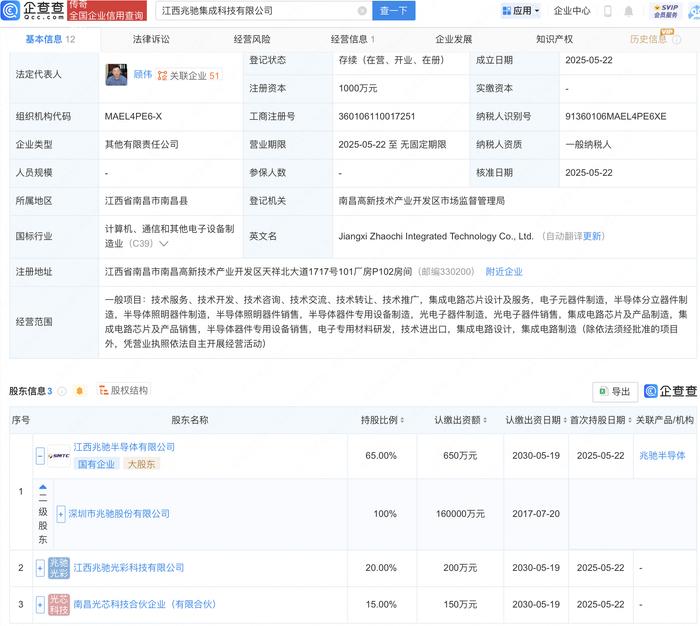This screenshot has height=626, width=700.
Task: Open 附近企业 nearby companies link
Action: (504, 271)
